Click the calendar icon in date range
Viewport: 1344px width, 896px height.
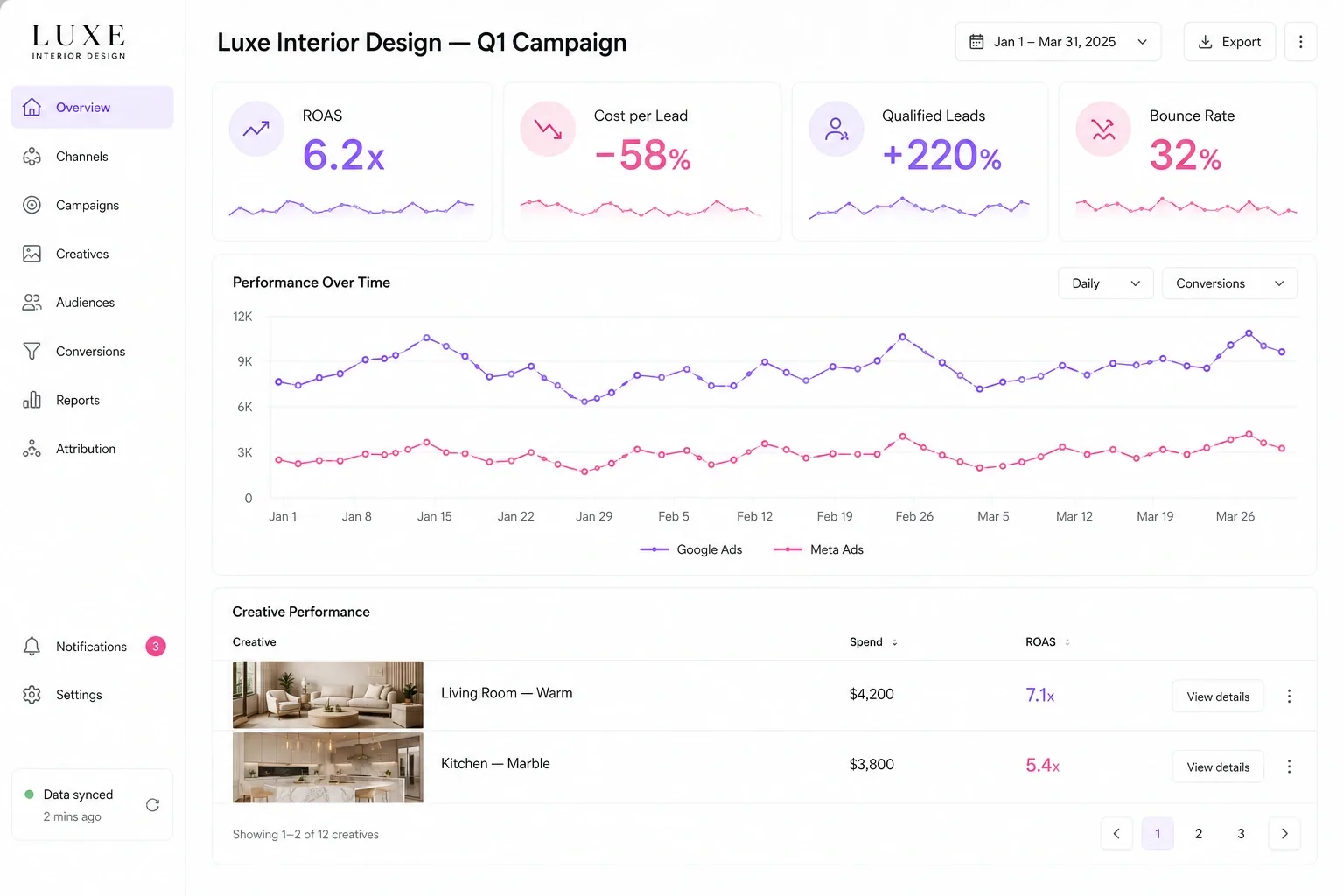(976, 42)
